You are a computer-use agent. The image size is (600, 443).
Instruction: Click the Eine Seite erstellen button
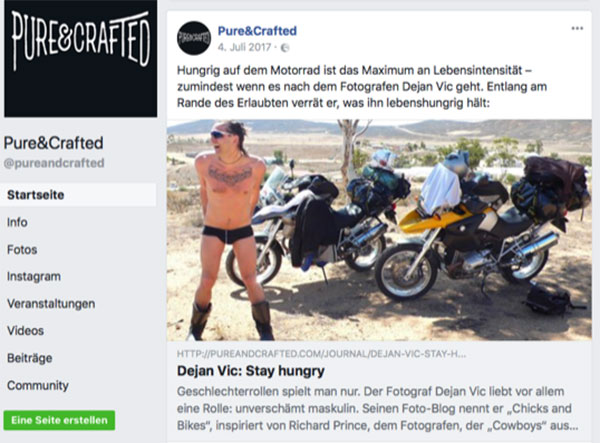click(x=59, y=420)
